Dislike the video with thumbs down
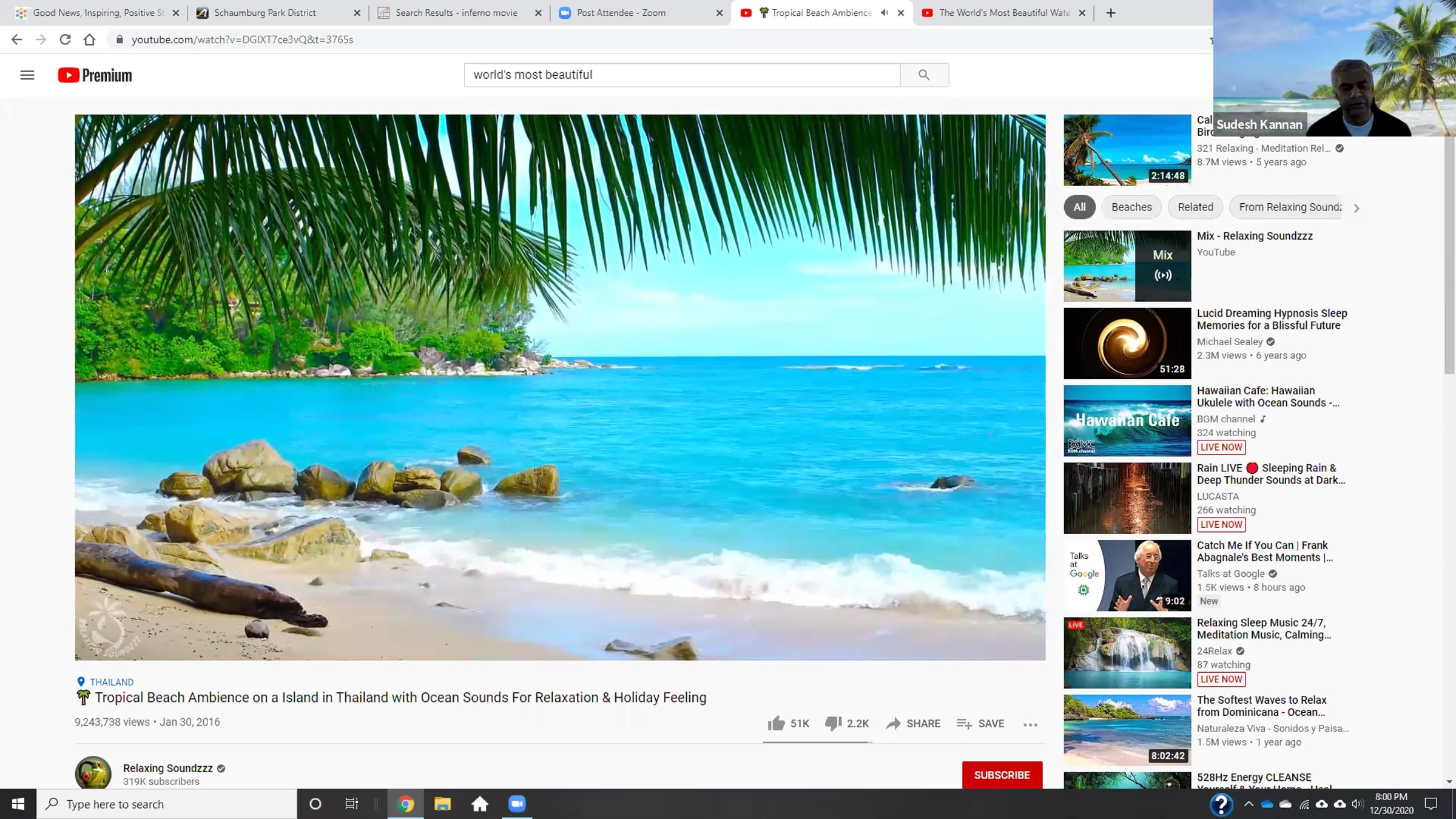This screenshot has width=1456, height=819. [833, 723]
